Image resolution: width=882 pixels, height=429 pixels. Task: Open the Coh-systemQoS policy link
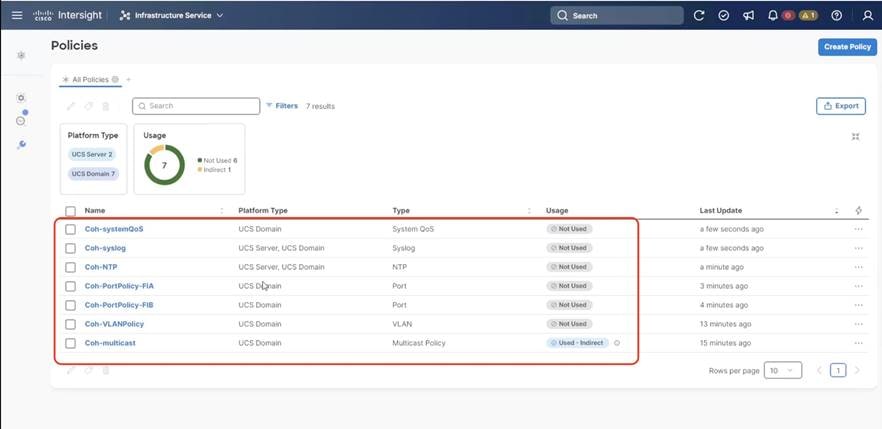114,229
